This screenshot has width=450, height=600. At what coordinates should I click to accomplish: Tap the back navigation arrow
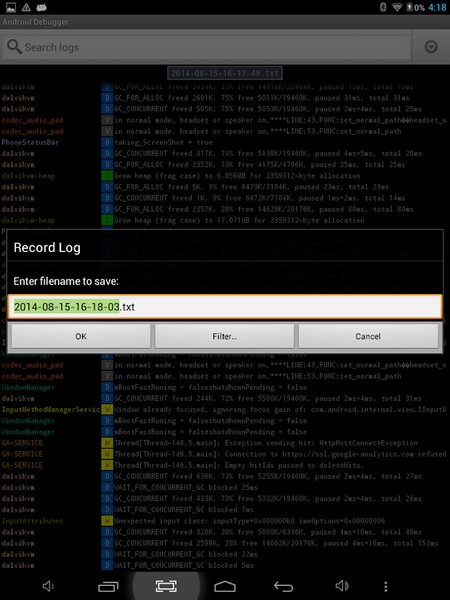[x=284, y=587]
